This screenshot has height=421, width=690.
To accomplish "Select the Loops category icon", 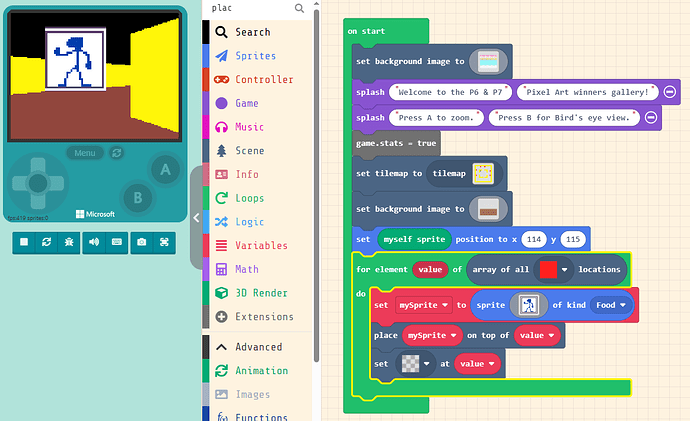I will pos(221,198).
